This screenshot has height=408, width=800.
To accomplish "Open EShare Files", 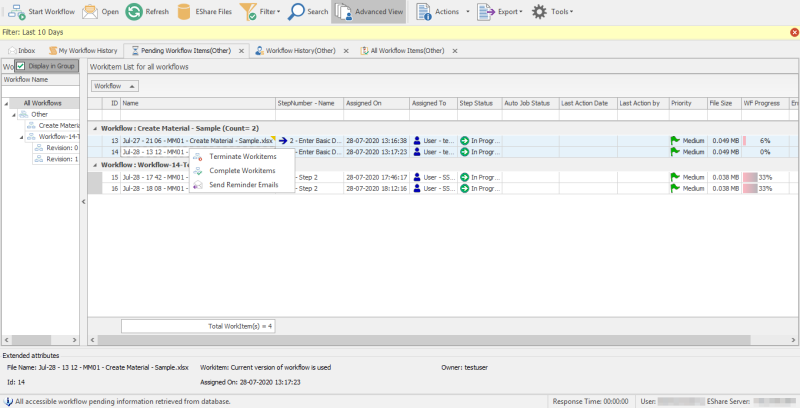I will click(x=185, y=12).
